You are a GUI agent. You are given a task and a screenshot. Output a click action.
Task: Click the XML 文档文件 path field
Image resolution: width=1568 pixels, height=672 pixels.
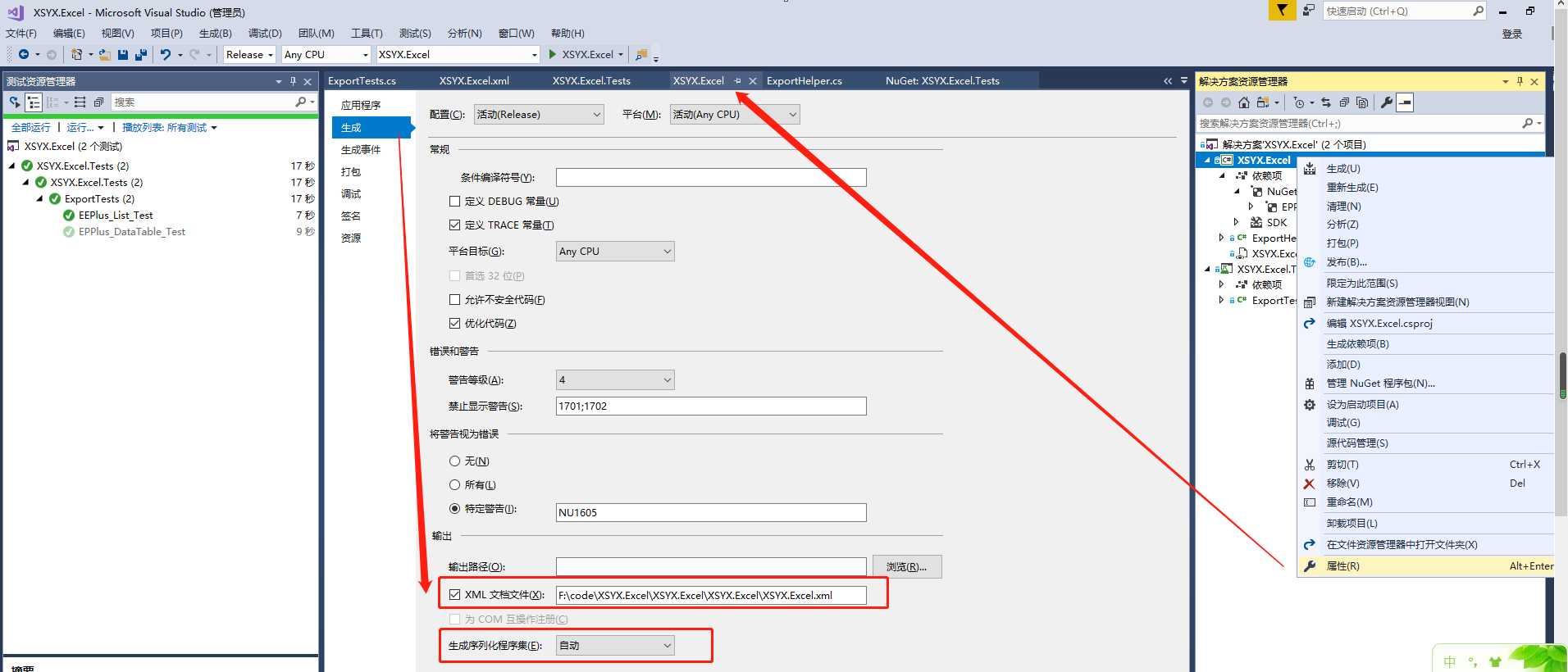[711, 596]
